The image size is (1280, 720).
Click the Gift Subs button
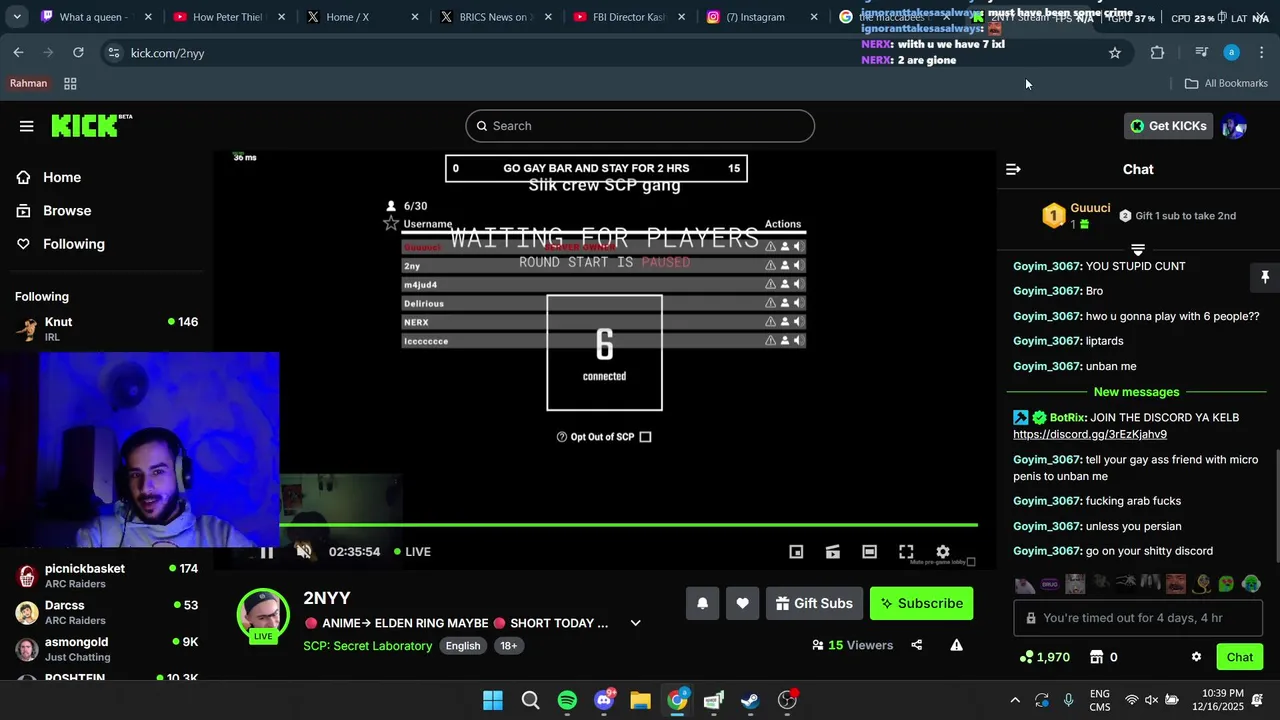[x=814, y=603]
